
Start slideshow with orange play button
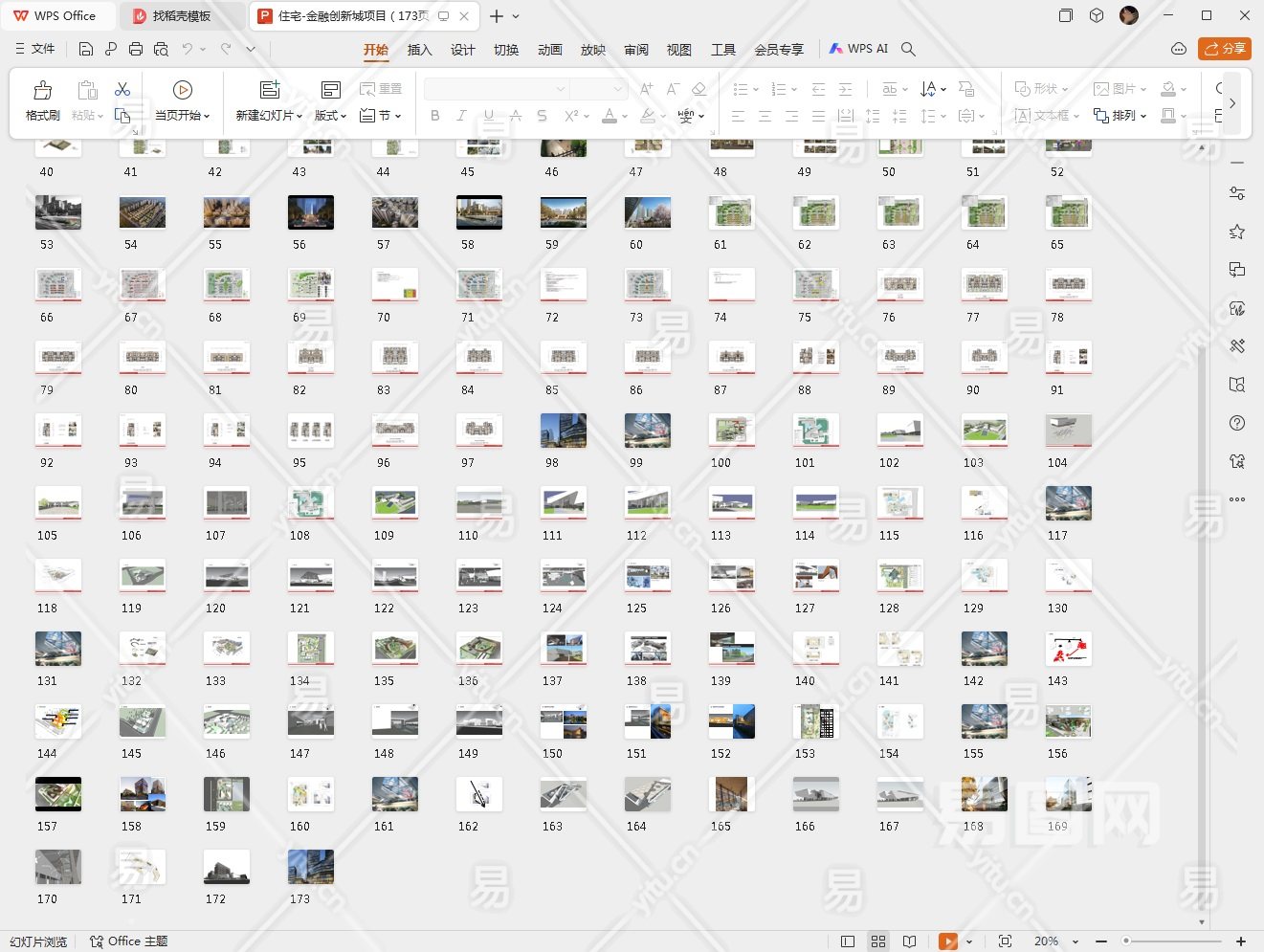click(x=947, y=941)
